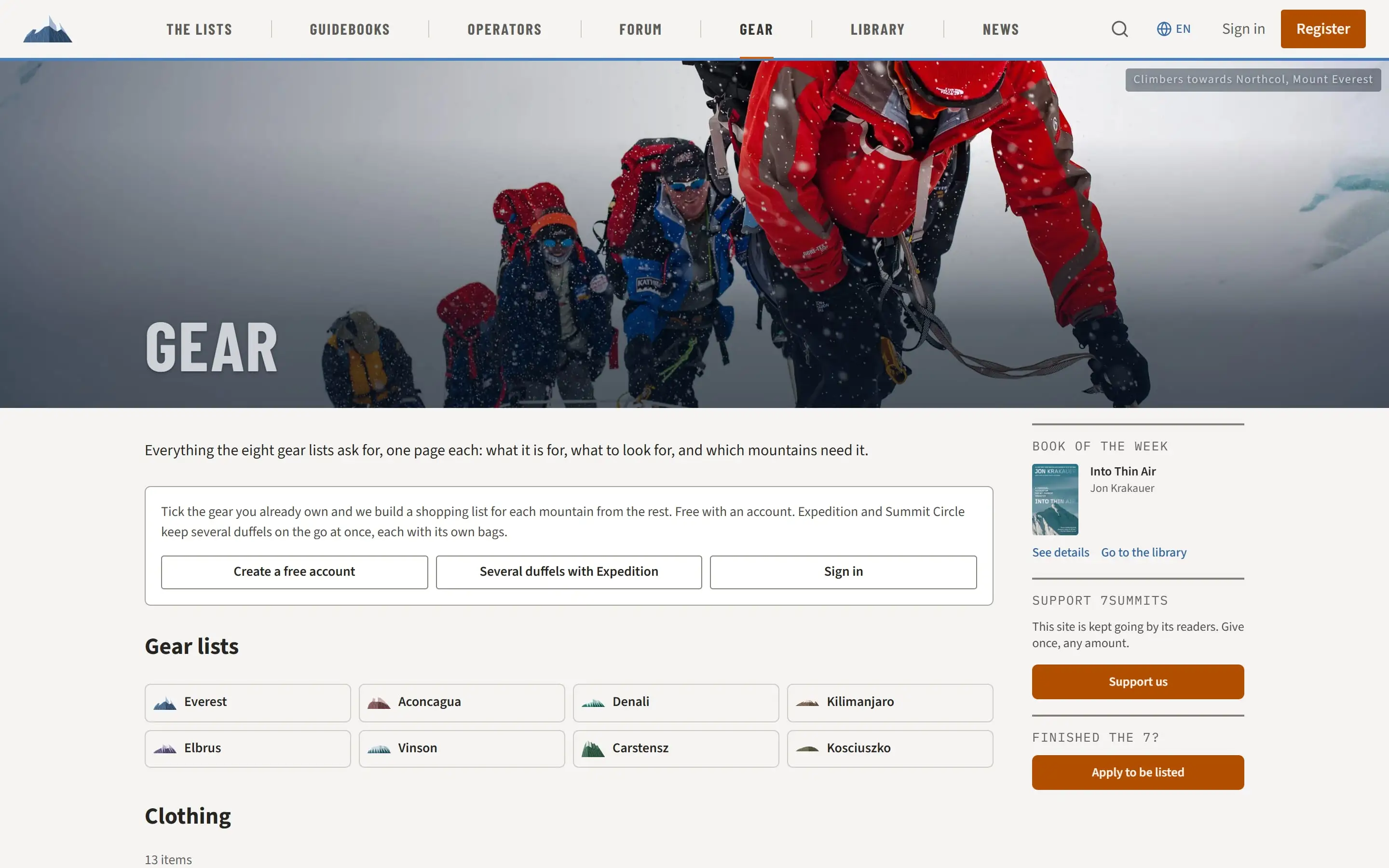1389x868 pixels.
Task: Go to Guidebooks section
Action: pyautogui.click(x=350, y=29)
